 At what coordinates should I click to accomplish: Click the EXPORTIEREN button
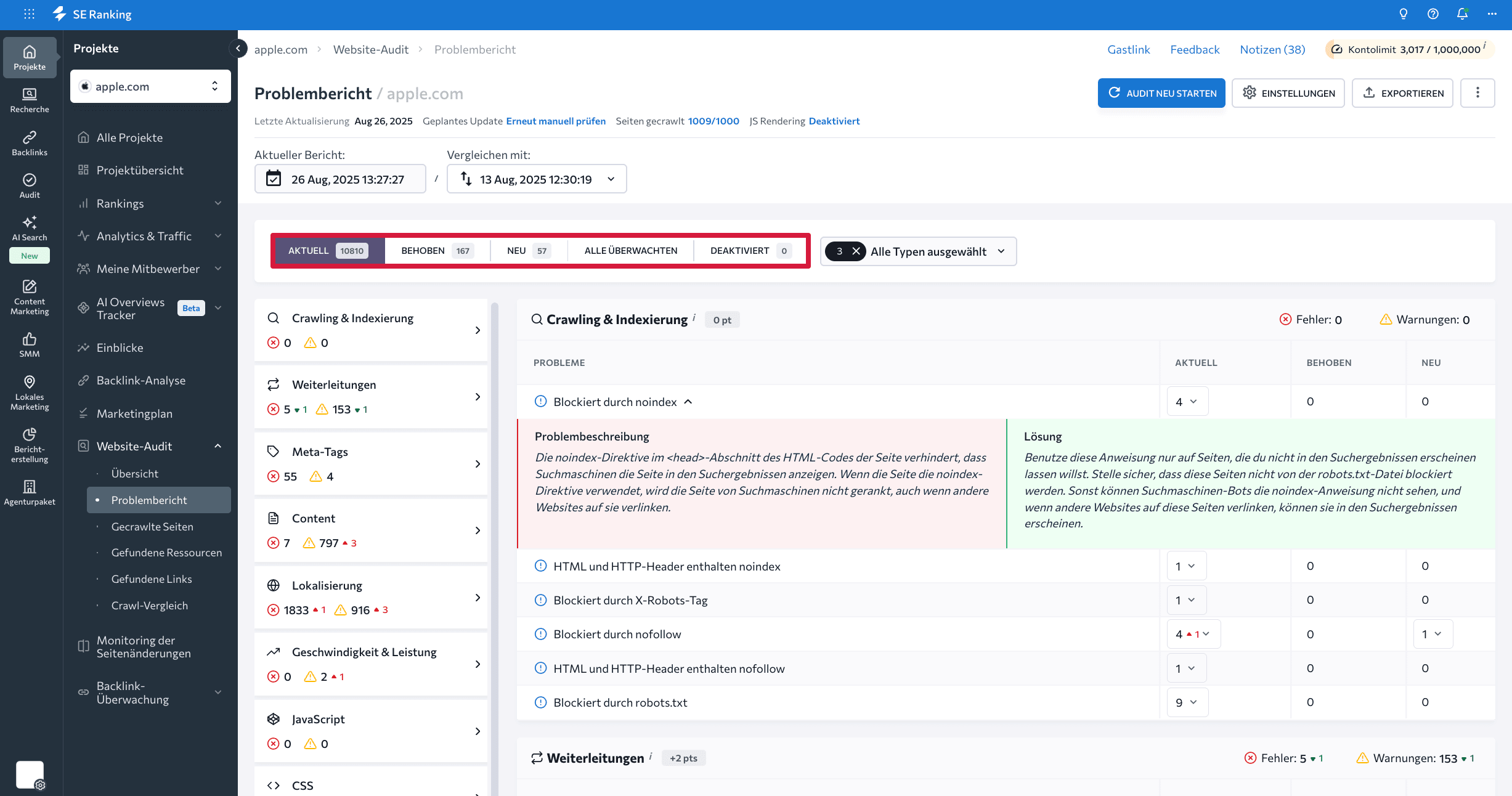pos(1402,93)
